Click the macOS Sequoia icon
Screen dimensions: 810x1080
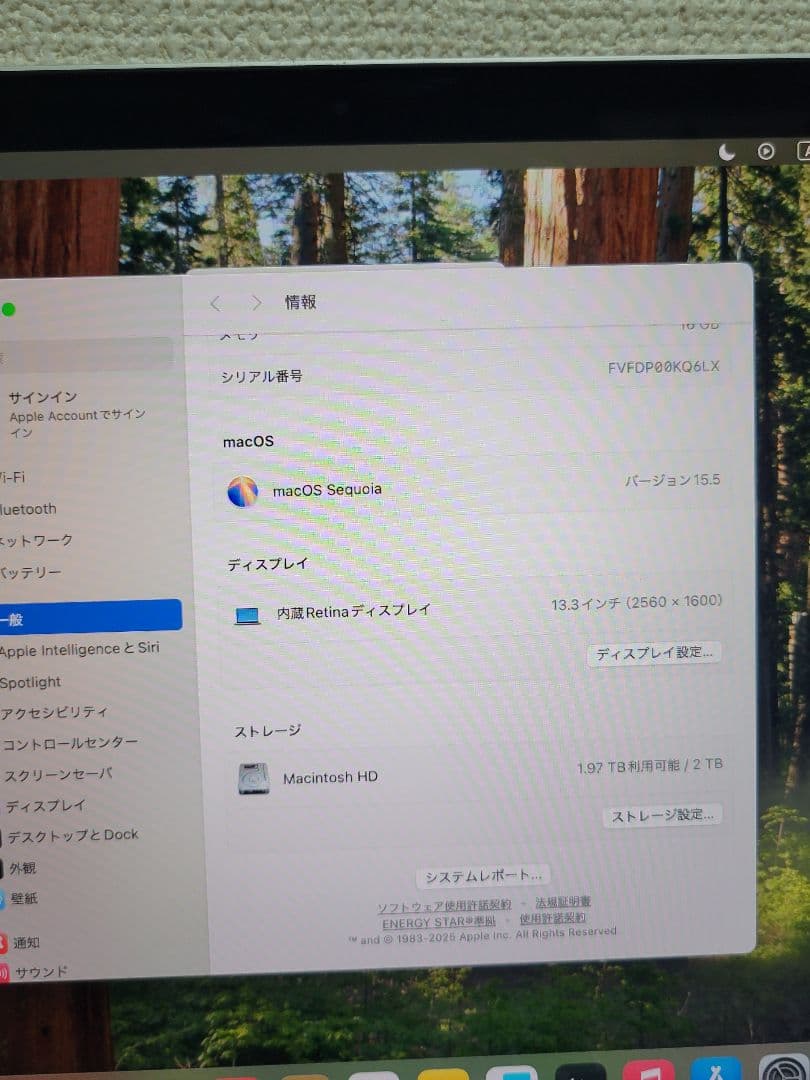point(242,492)
